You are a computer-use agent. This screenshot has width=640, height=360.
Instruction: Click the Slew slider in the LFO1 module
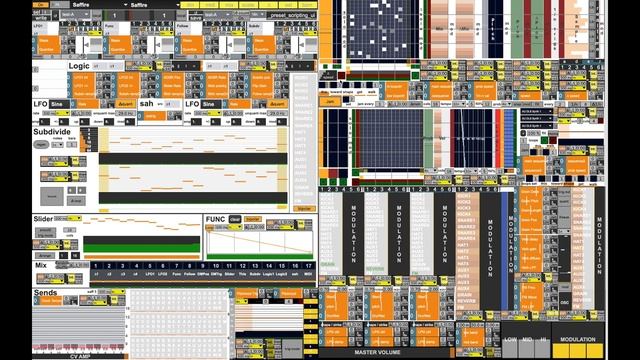pyautogui.click(x=49, y=40)
